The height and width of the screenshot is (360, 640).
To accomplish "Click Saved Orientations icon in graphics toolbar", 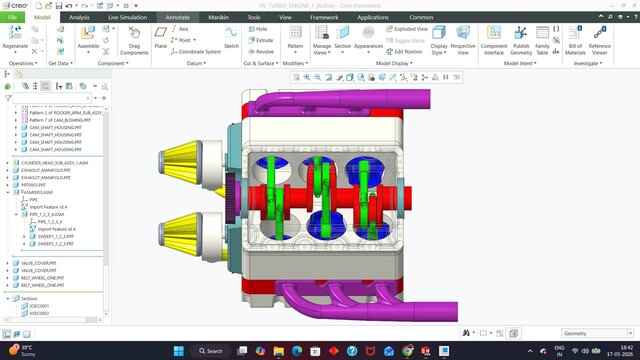I will [x=361, y=77].
